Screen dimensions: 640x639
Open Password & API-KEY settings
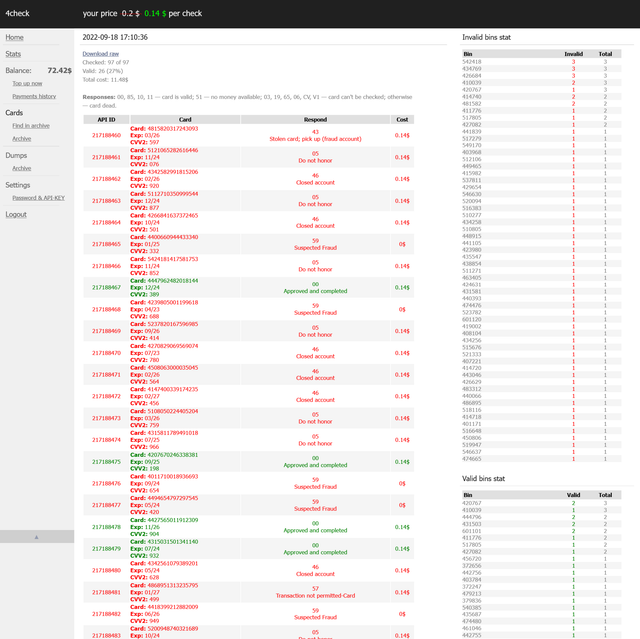click(38, 198)
